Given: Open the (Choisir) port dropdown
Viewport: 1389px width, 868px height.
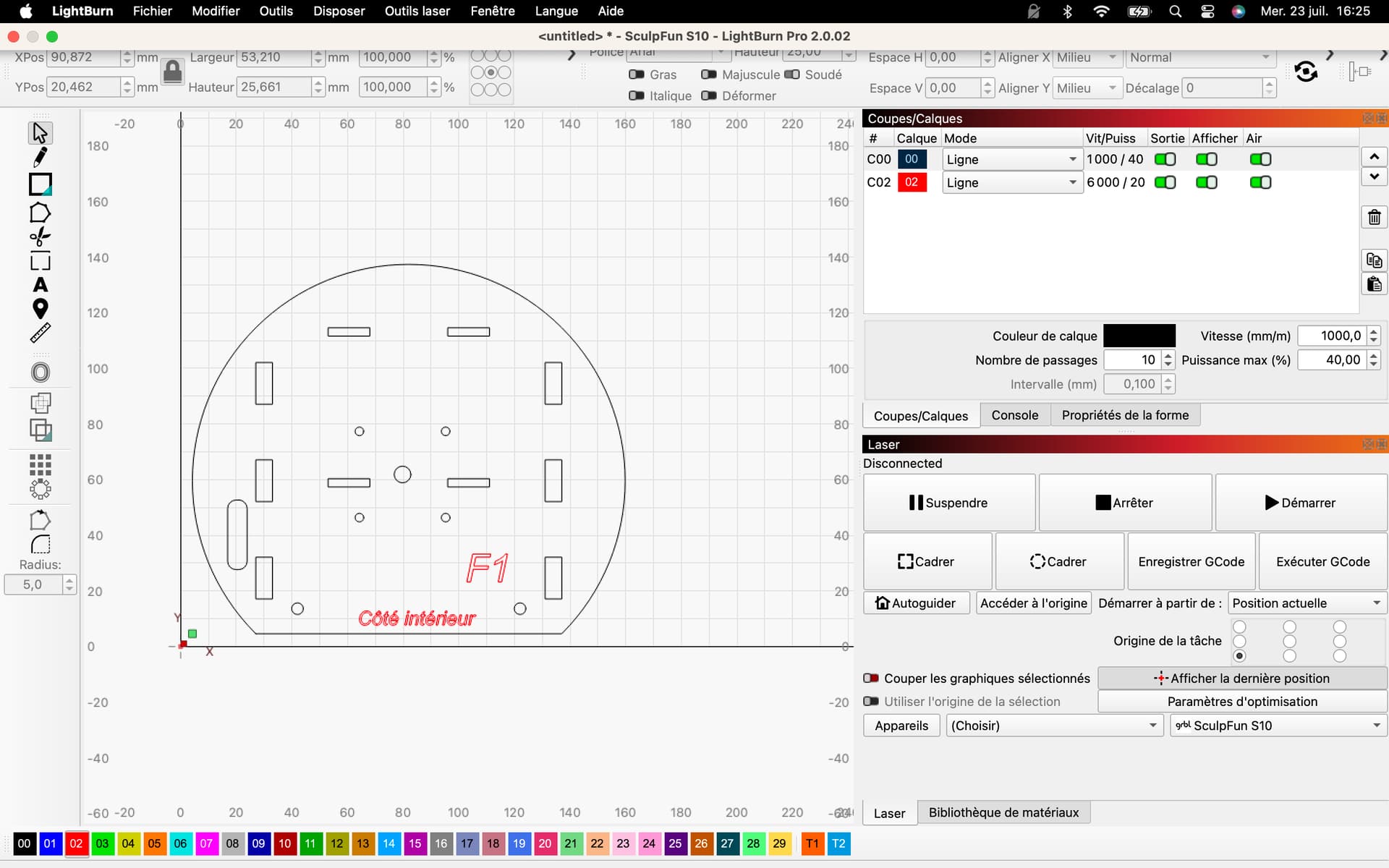Looking at the screenshot, I should (1055, 726).
